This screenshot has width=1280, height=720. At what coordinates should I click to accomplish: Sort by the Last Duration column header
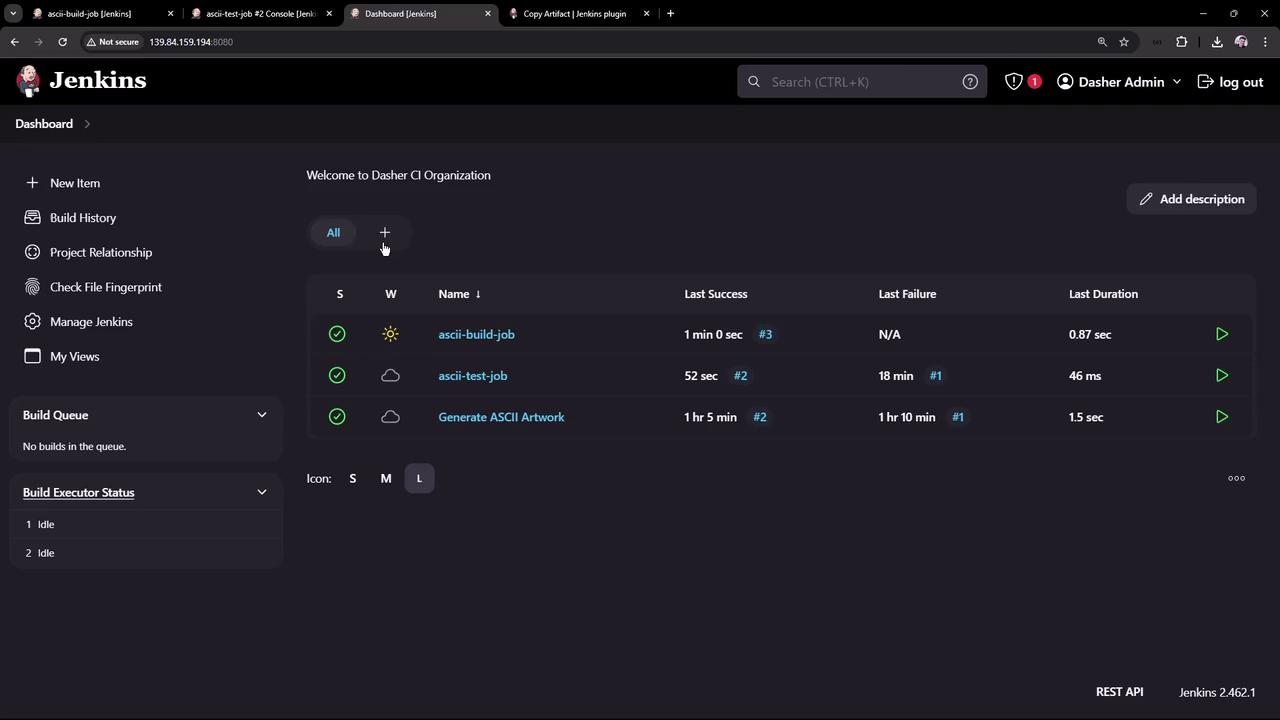[x=1103, y=294]
